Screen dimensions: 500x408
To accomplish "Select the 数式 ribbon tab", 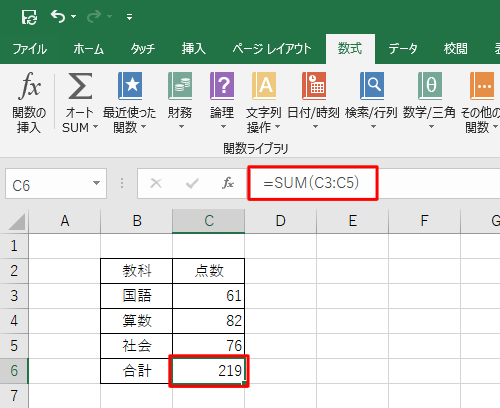I will pyautogui.click(x=350, y=49).
